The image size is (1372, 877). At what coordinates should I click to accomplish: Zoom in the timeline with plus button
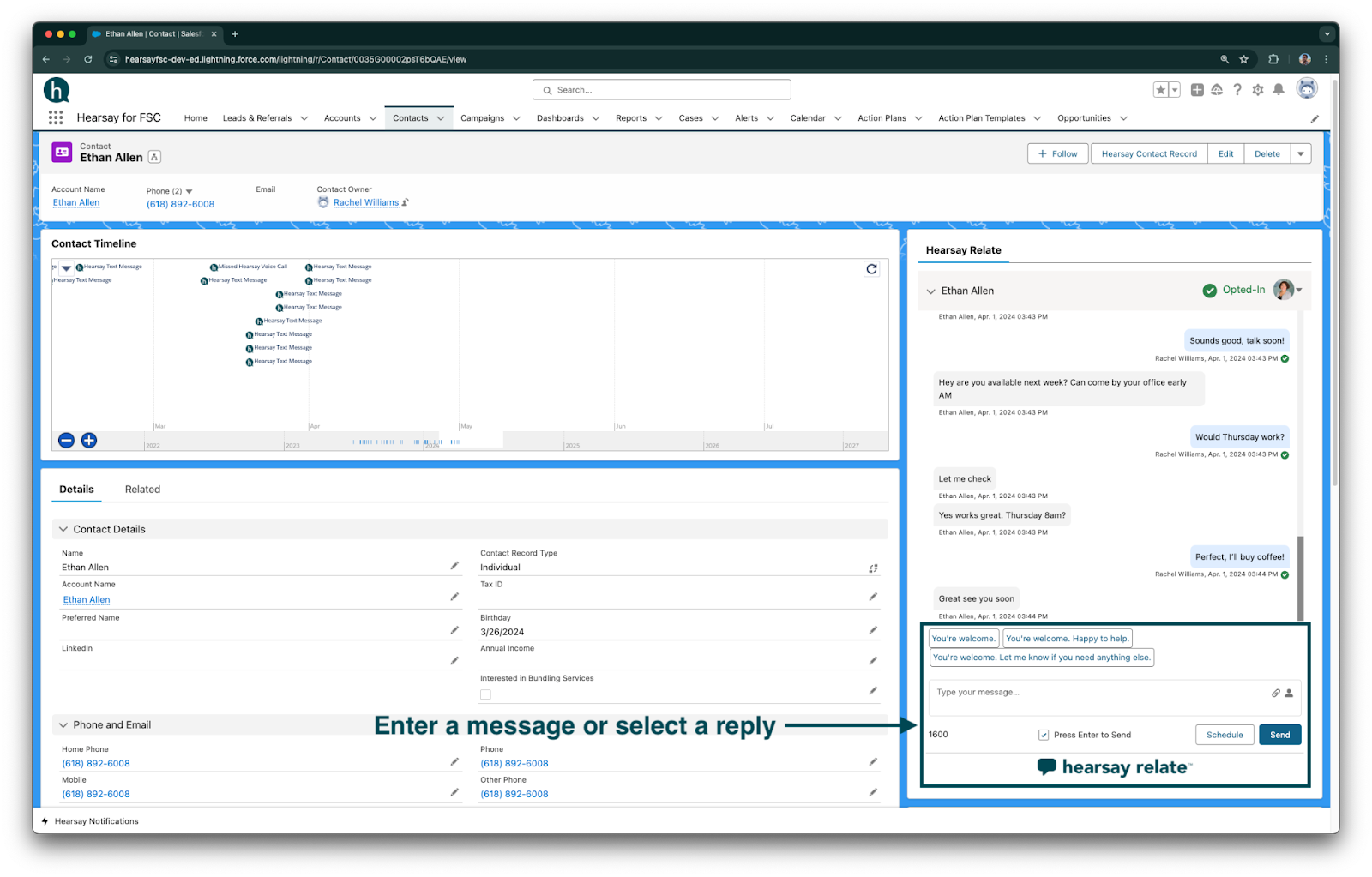click(x=89, y=441)
